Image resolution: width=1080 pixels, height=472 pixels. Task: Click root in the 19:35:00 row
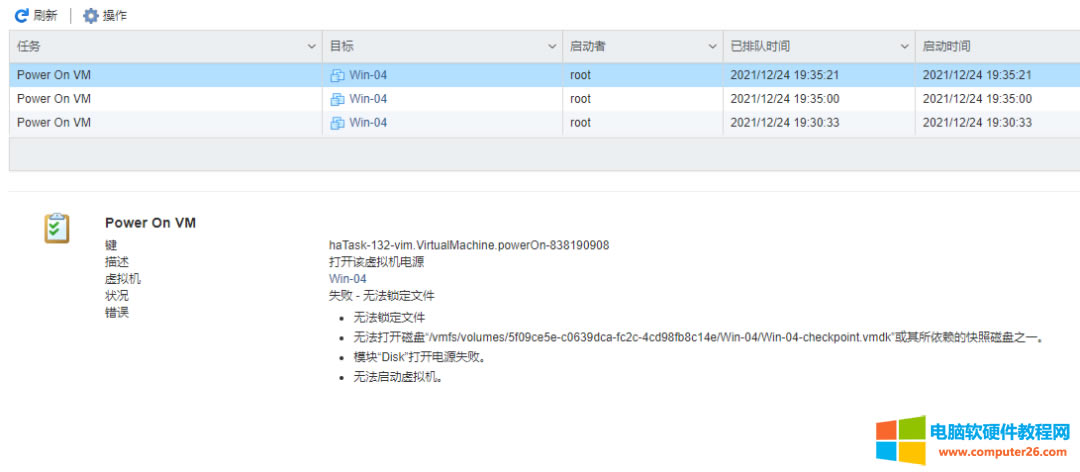coord(581,99)
